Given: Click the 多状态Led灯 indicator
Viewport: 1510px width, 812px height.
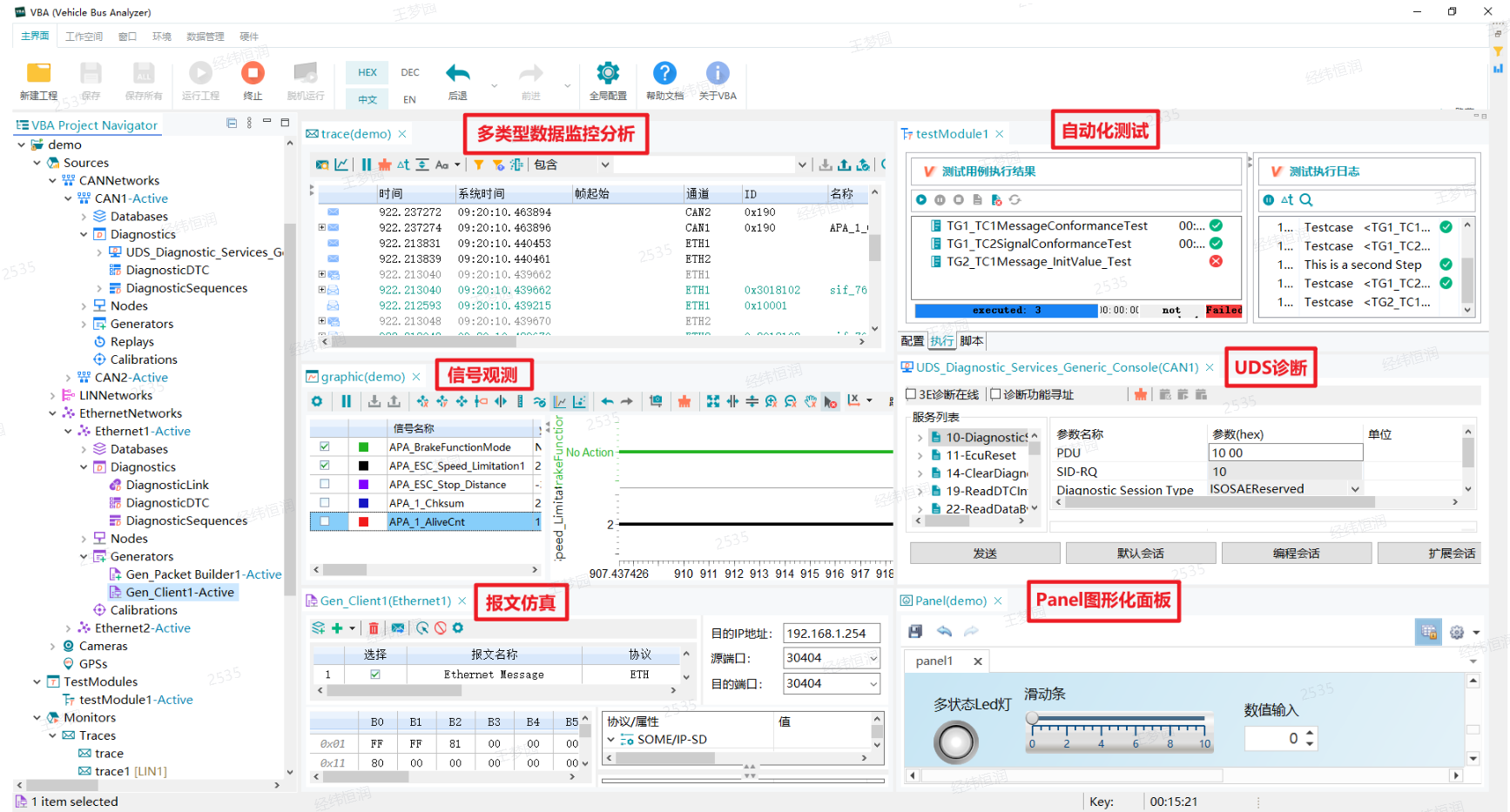Looking at the screenshot, I should point(956,742).
